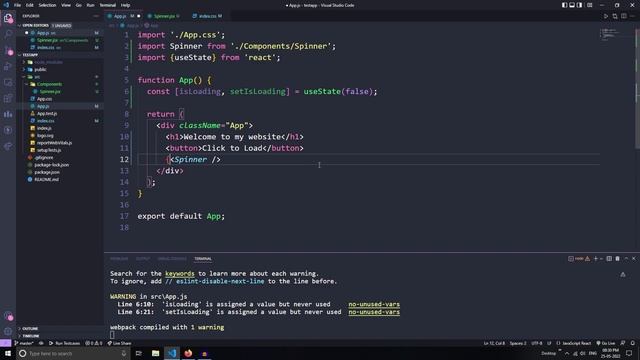Open Explorer panel More Actions ellipsis
640x360 pixels.
pyautogui.click(x=96, y=16)
